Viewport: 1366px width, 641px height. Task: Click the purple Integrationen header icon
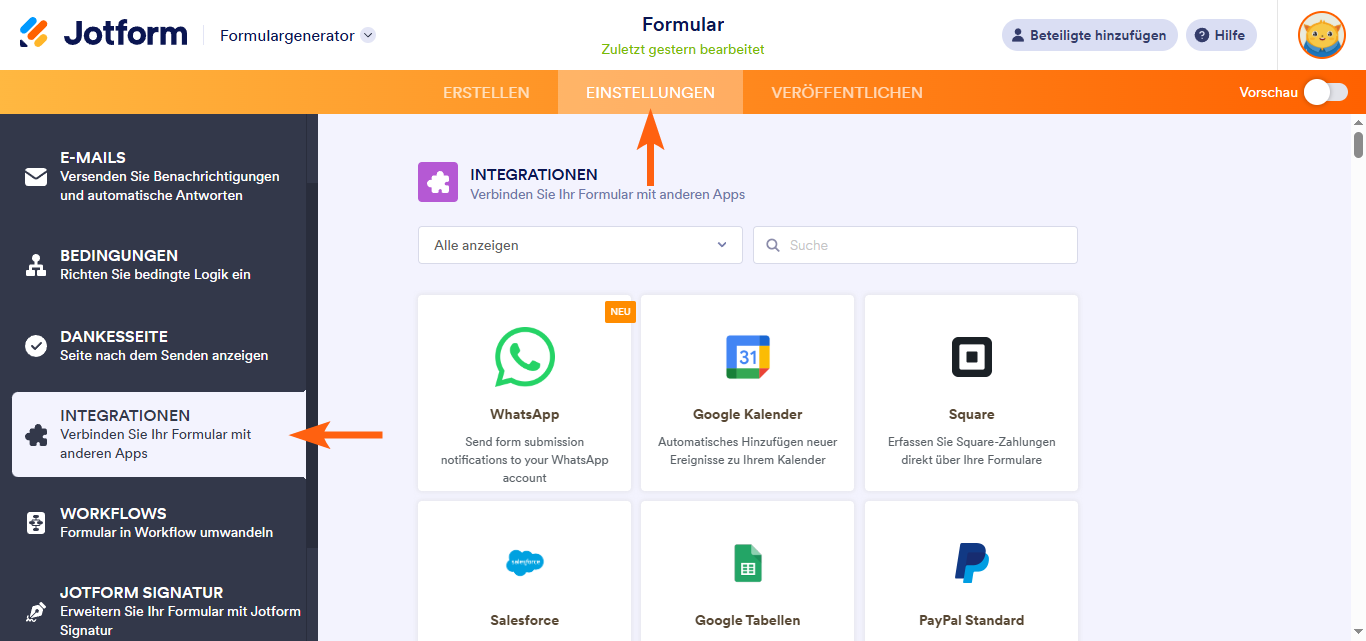click(438, 183)
